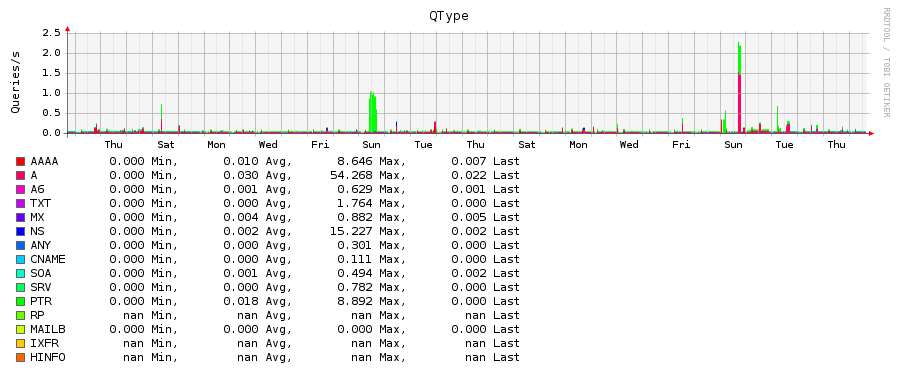Pick the violet MX legend swatch
Screen dimensions: 897x375
click(20, 218)
